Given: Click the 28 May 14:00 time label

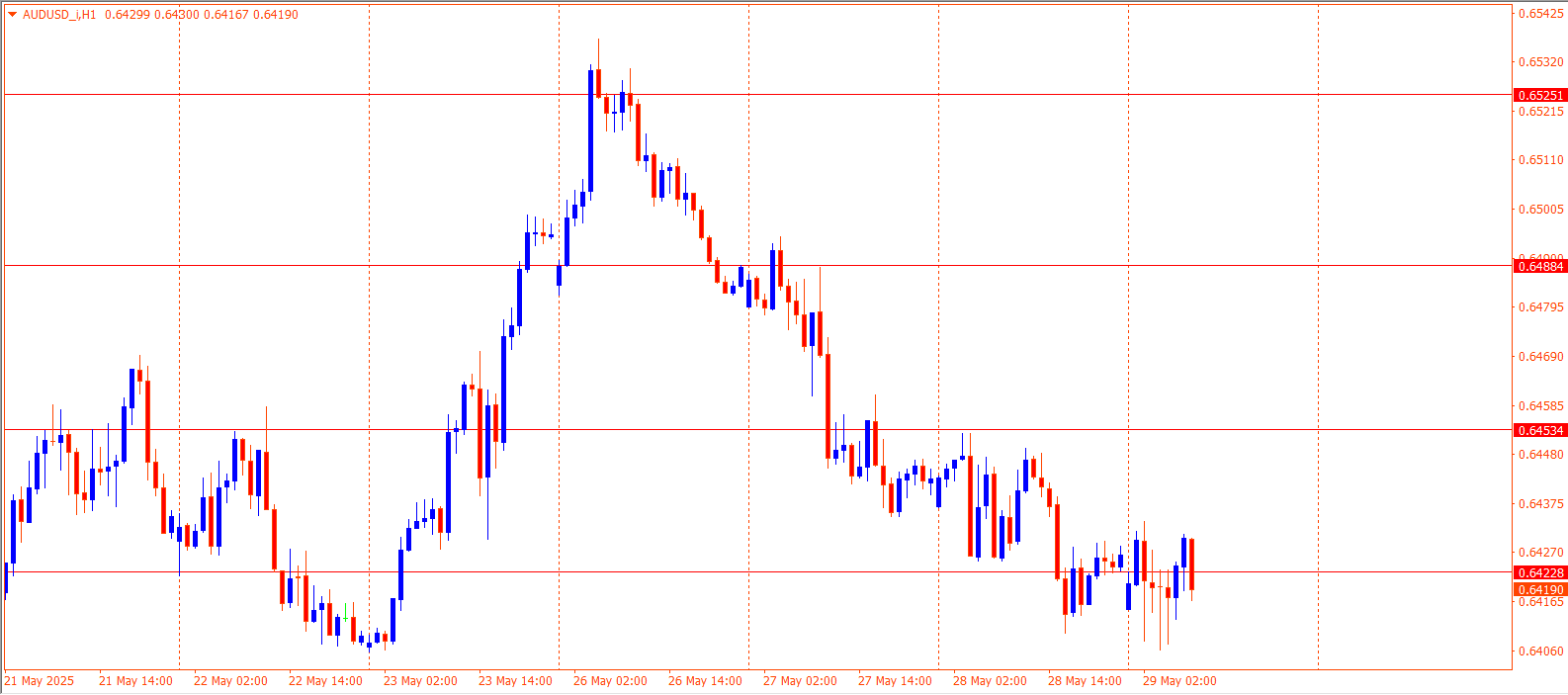Looking at the screenshot, I should pyautogui.click(x=1085, y=681).
